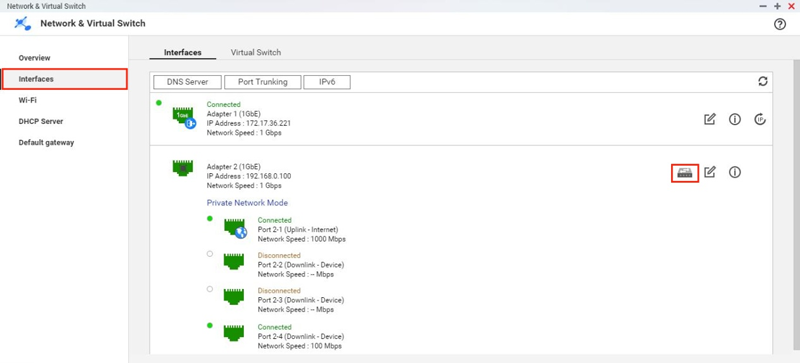Click the refresh icon above the adapter list
The height and width of the screenshot is (363, 800).
pos(763,81)
